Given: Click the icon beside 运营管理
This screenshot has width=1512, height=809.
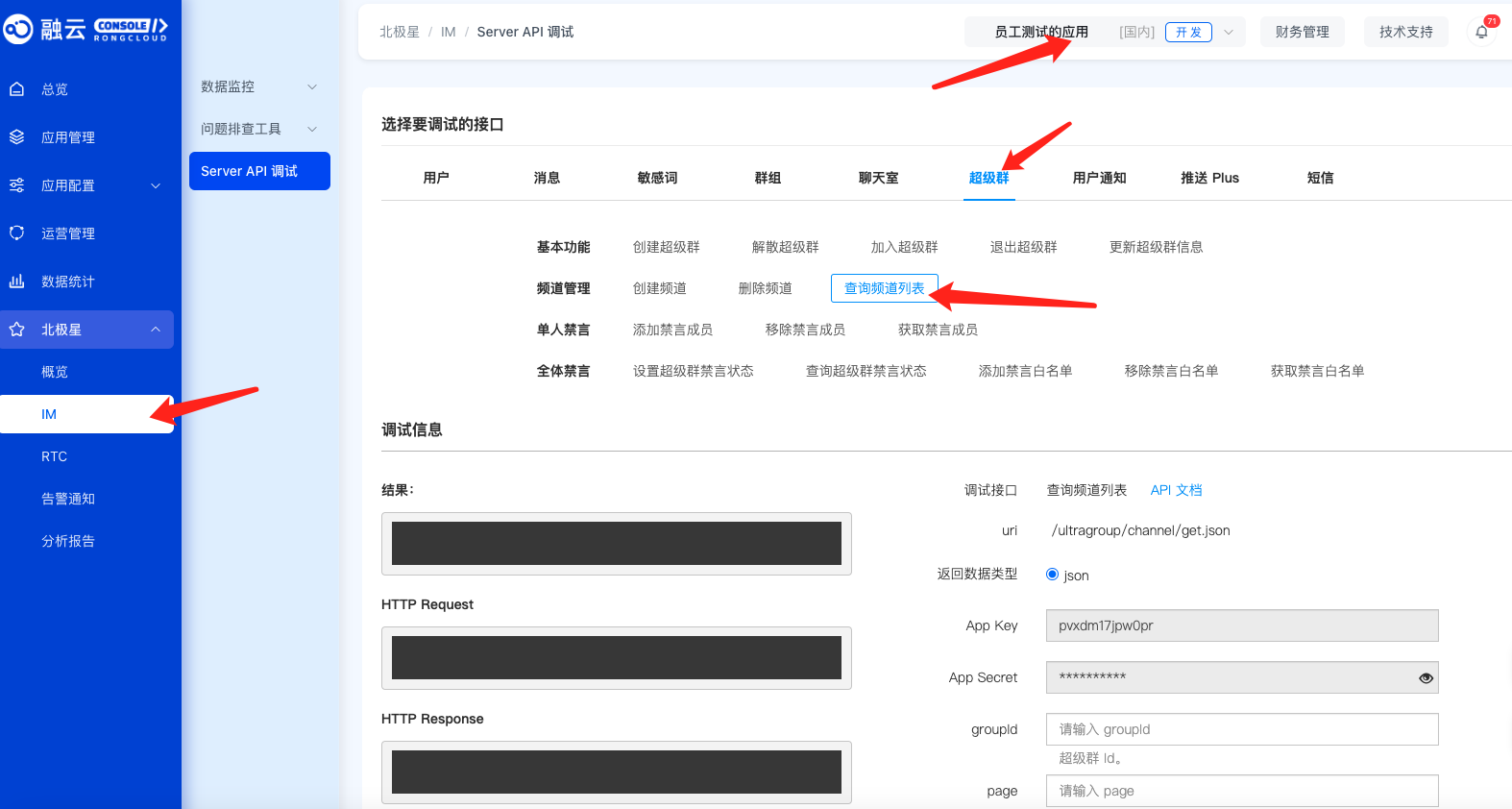Looking at the screenshot, I should coord(16,233).
